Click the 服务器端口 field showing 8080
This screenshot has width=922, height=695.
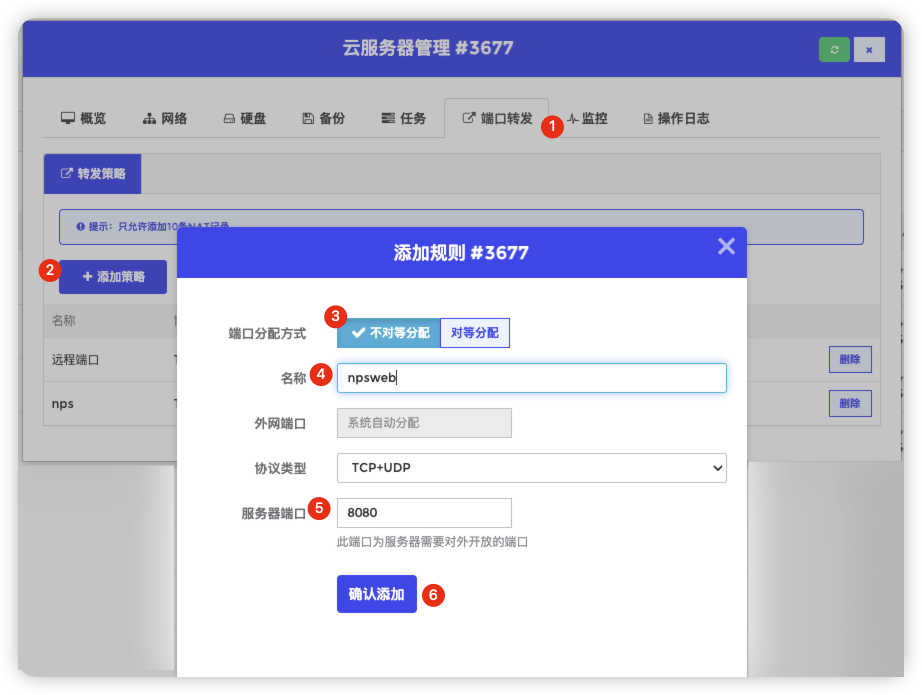point(424,513)
